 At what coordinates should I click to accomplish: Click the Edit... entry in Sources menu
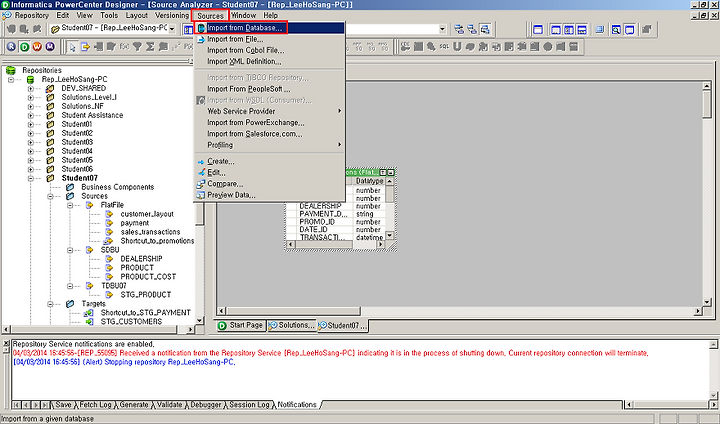(270, 173)
